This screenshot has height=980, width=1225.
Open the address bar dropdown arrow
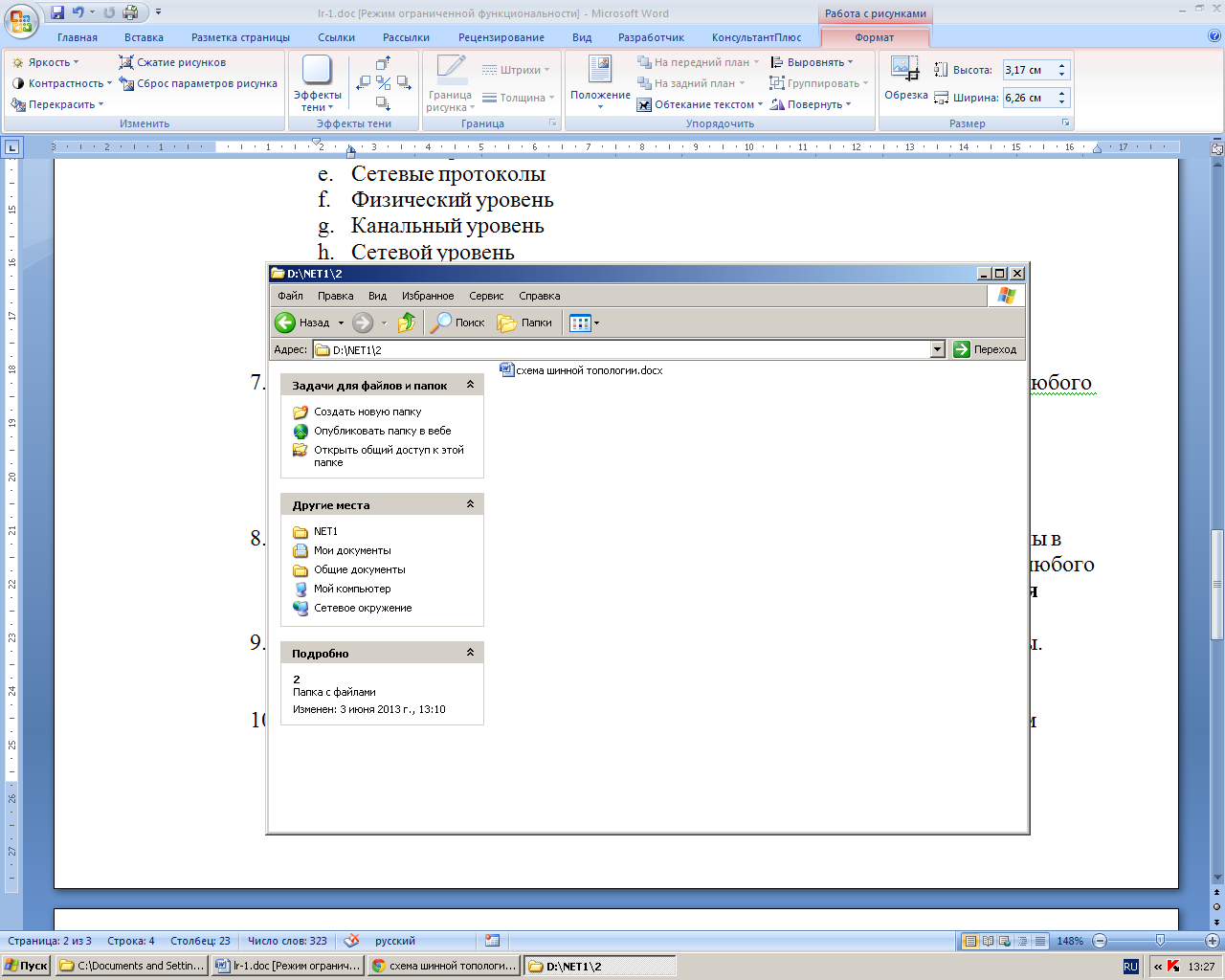pyautogui.click(x=938, y=349)
